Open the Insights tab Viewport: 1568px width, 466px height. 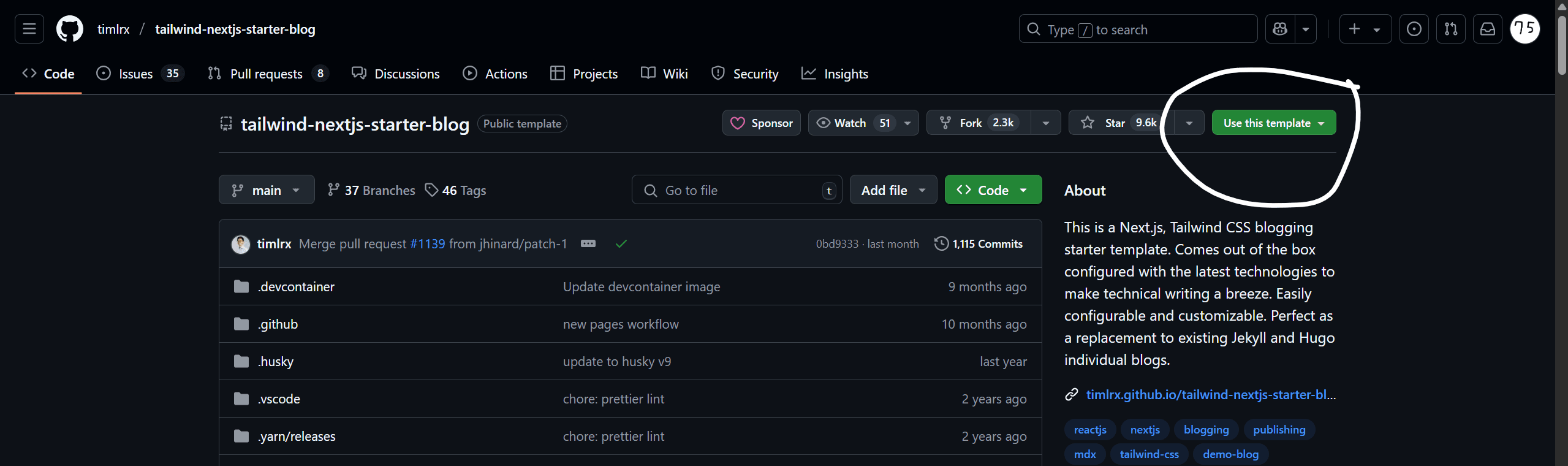click(x=835, y=74)
